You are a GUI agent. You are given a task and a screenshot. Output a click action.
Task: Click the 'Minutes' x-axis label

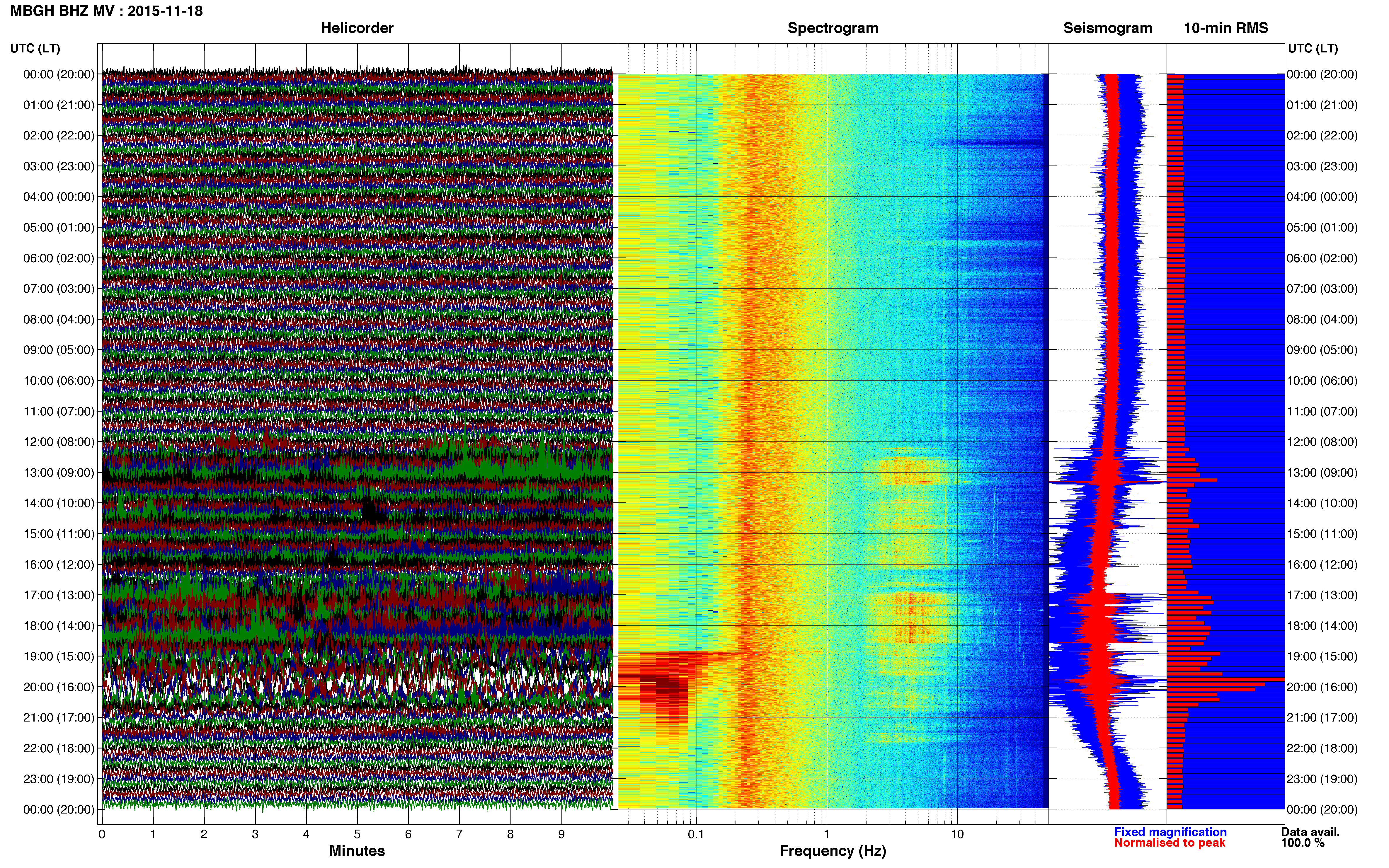[357, 851]
